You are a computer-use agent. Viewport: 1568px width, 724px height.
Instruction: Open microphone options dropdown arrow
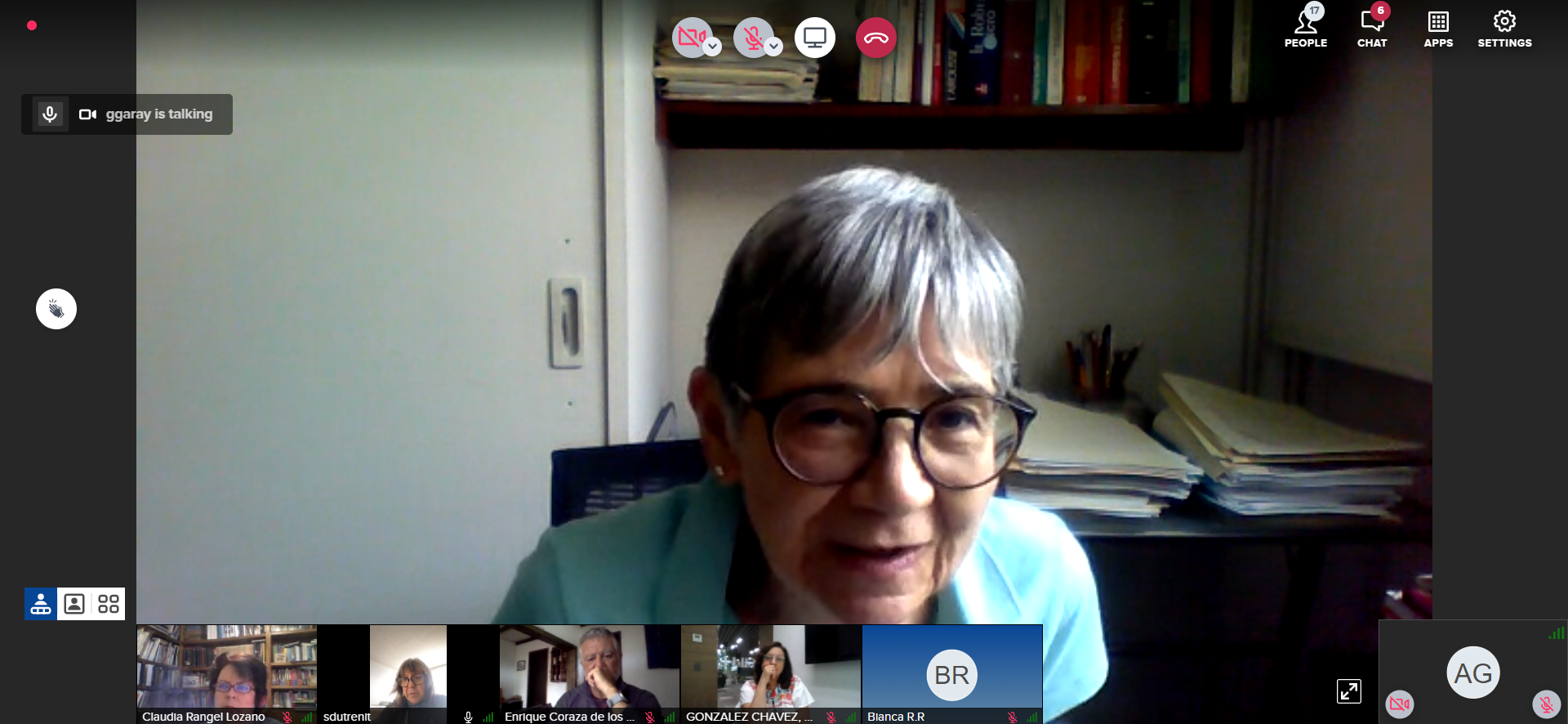coord(774,47)
